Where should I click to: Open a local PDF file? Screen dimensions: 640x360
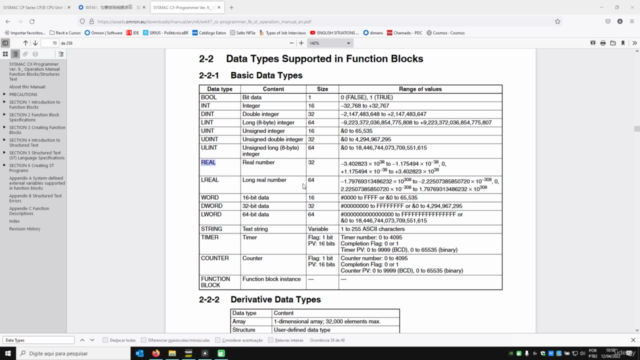pos(613,43)
